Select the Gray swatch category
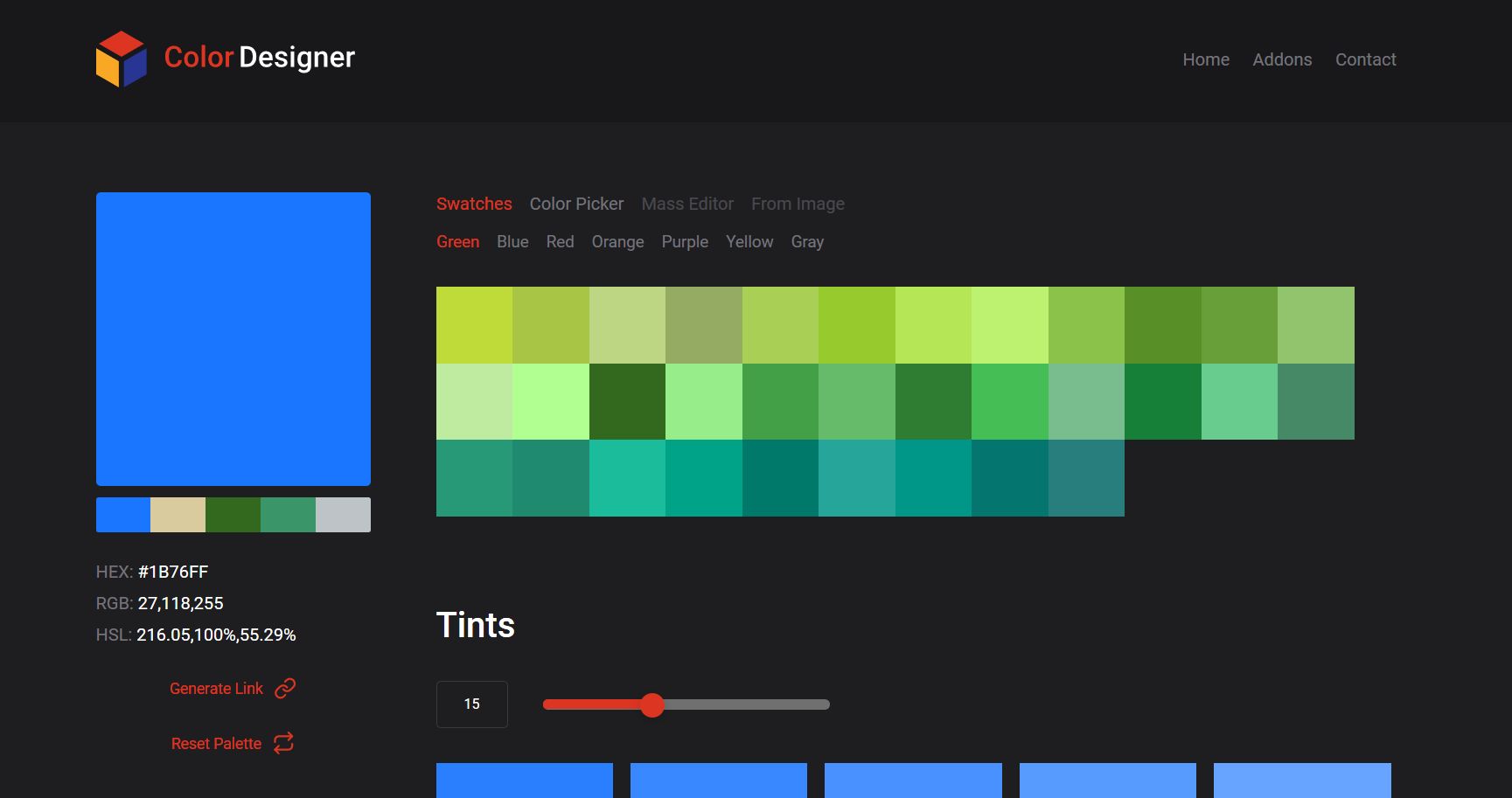 807,242
